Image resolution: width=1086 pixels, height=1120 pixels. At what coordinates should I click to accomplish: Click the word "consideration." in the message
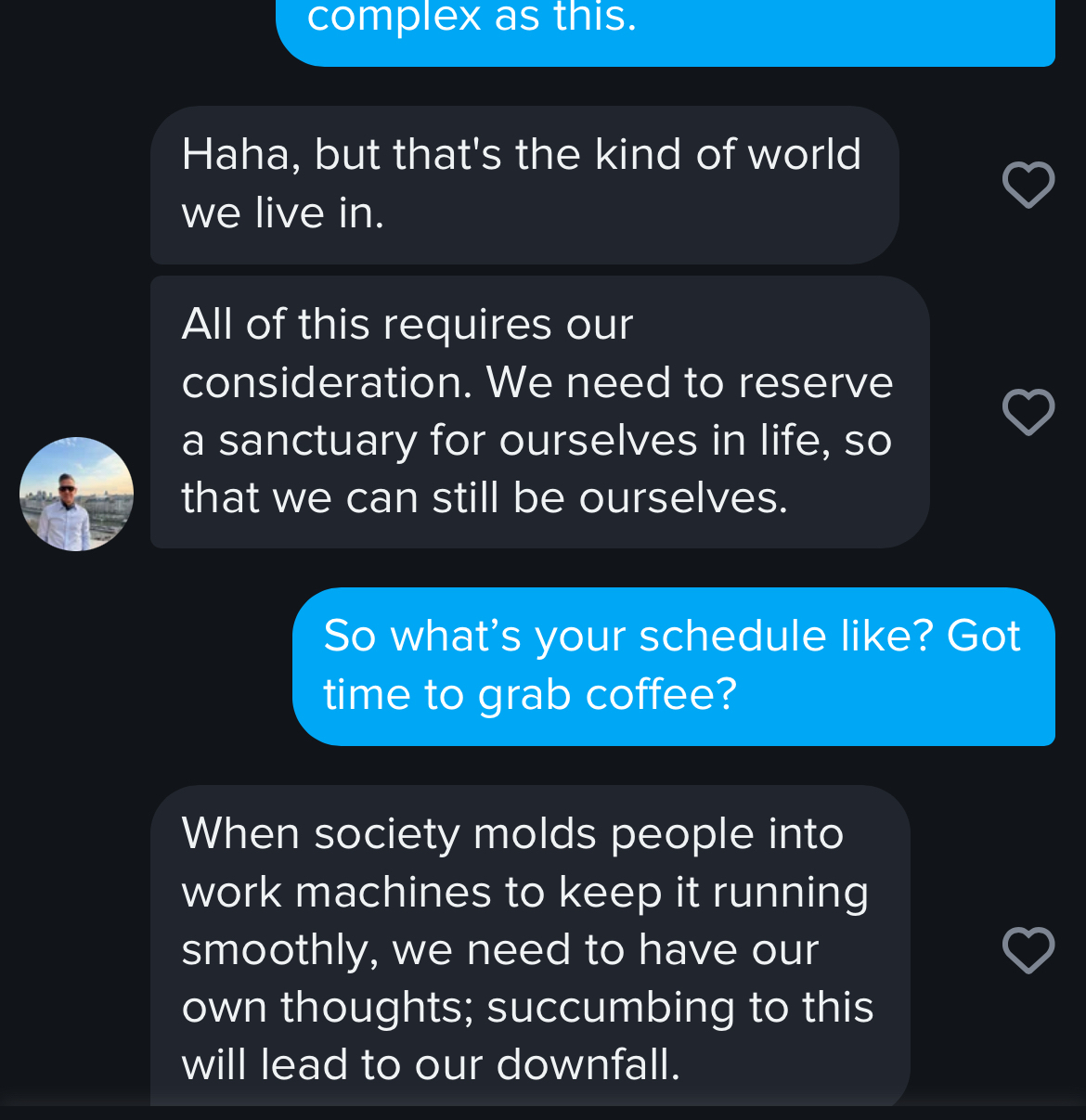[327, 383]
